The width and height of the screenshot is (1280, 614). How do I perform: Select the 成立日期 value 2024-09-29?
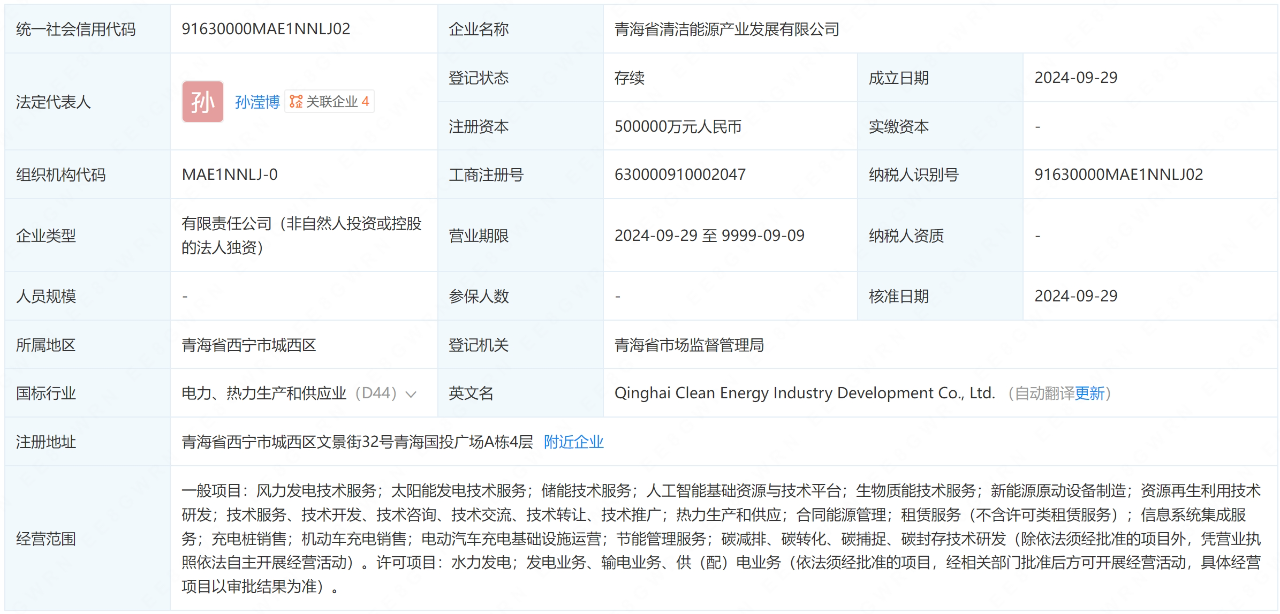[x=1076, y=78]
